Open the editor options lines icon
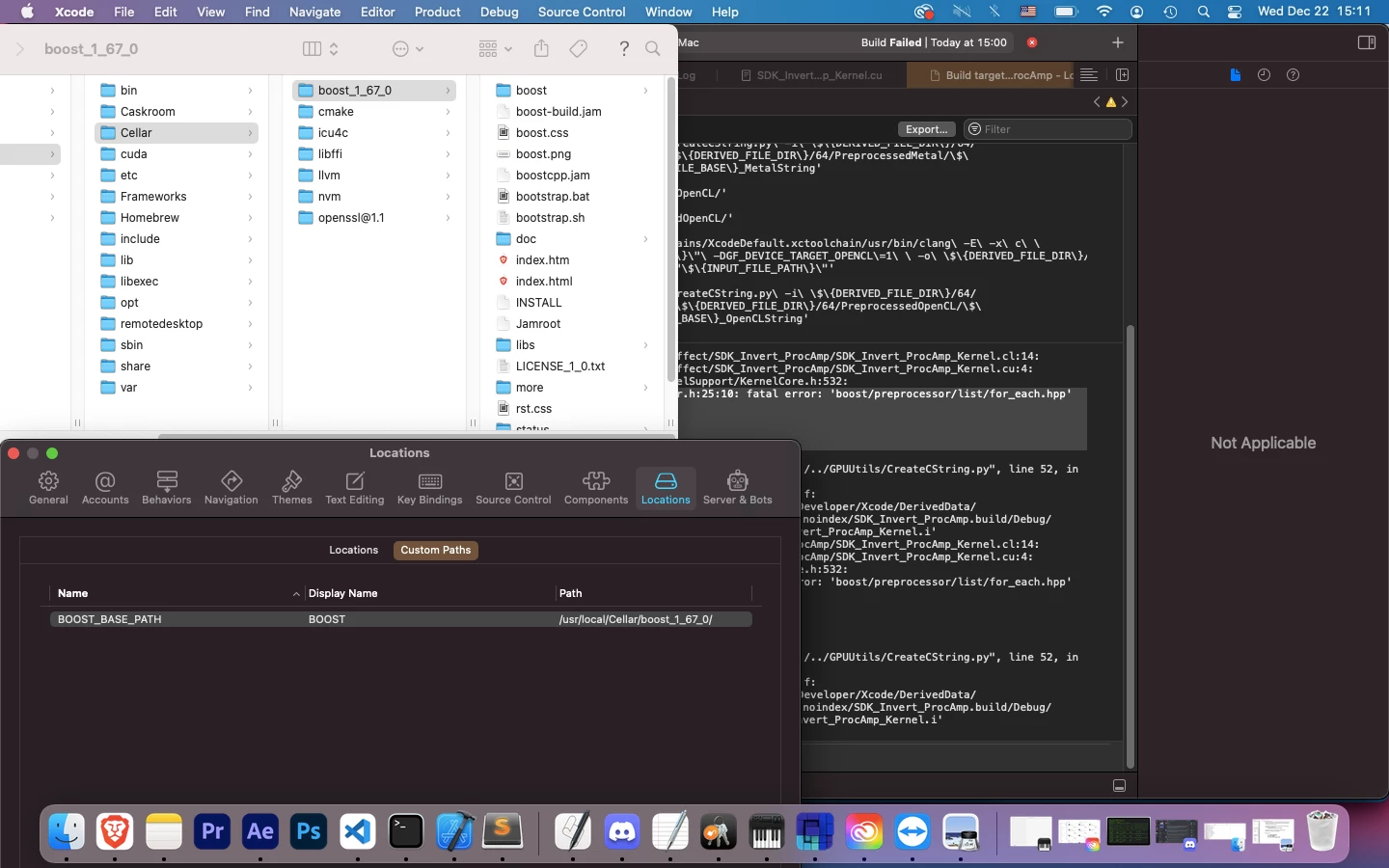Screen dimensions: 1389x868 point(1089,75)
